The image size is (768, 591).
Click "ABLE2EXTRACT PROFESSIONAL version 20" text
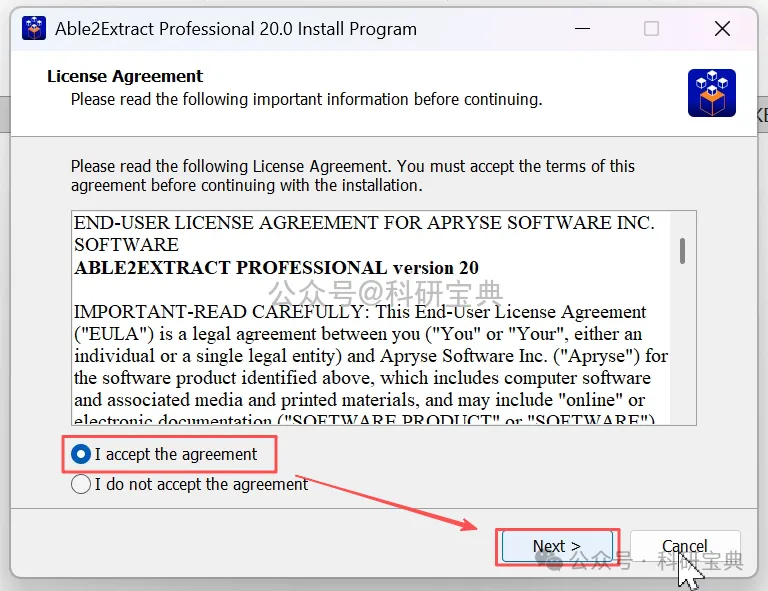click(276, 268)
